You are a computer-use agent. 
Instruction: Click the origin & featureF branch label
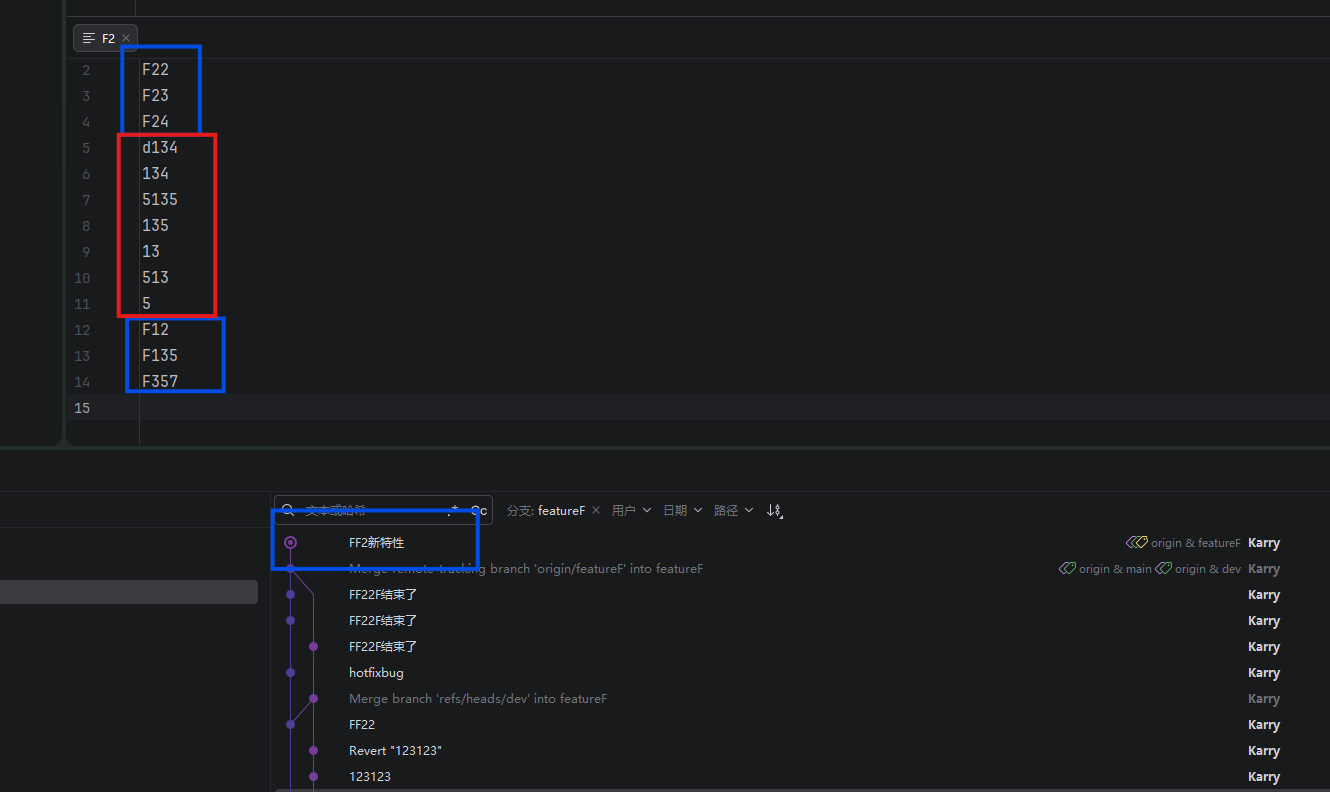coord(1196,543)
